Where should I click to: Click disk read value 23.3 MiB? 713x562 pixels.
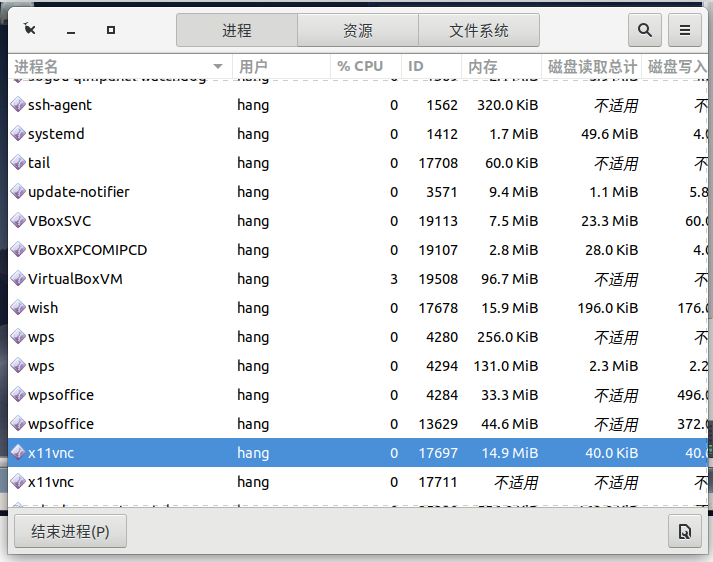click(609, 221)
